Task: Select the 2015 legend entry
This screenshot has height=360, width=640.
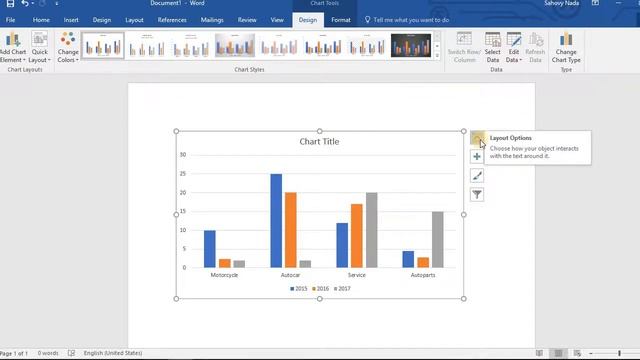Action: point(299,289)
